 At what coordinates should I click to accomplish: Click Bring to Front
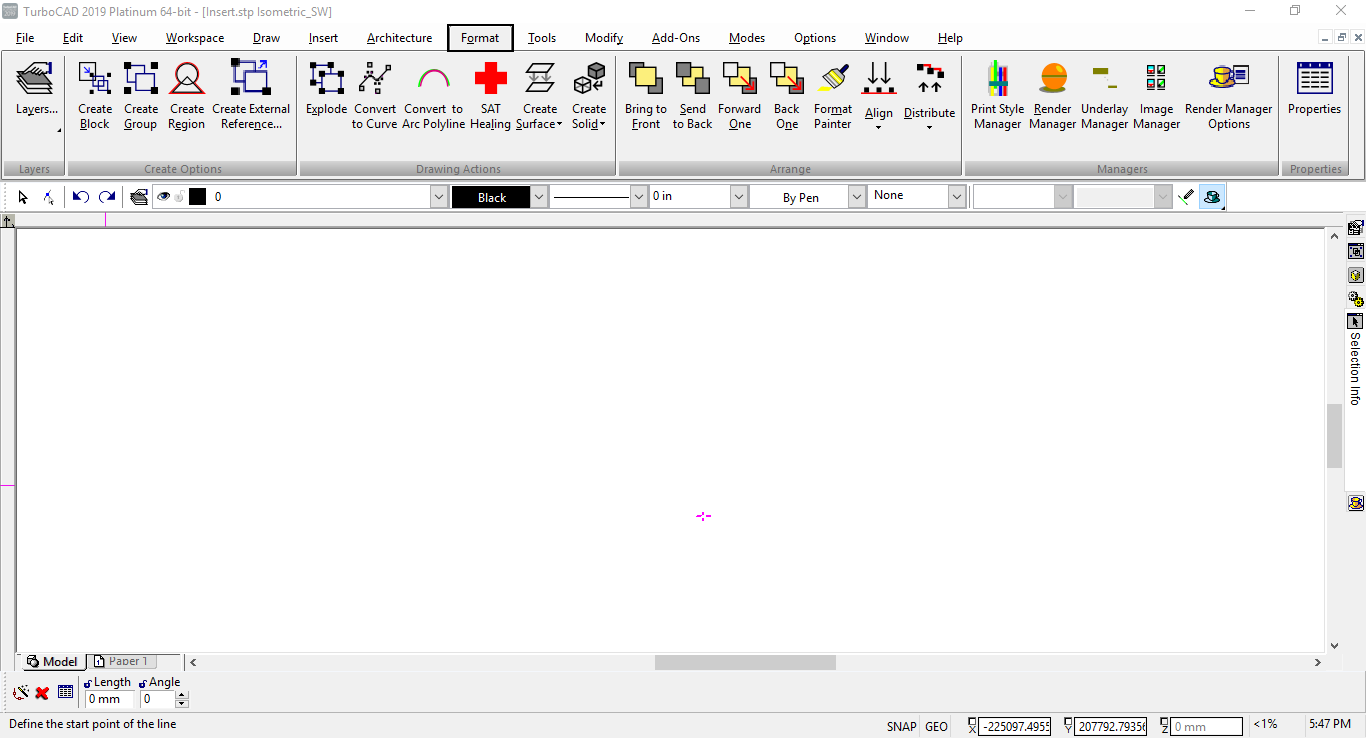click(646, 95)
